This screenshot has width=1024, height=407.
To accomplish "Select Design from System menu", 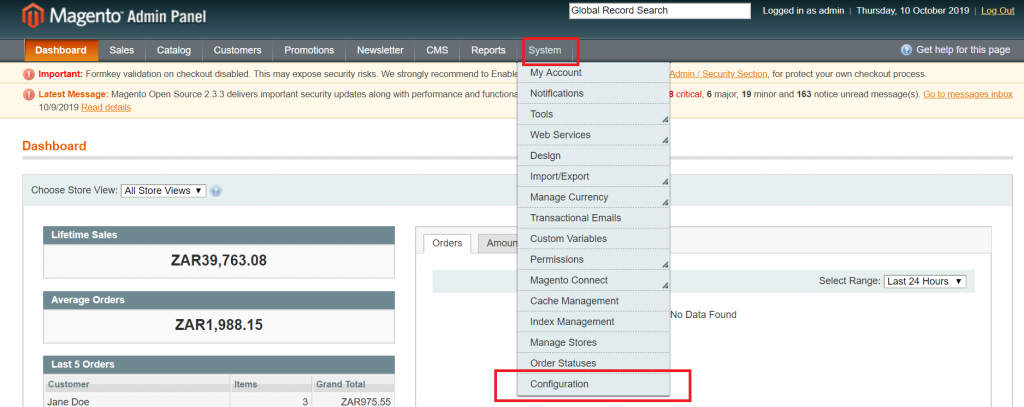I will [594, 156].
